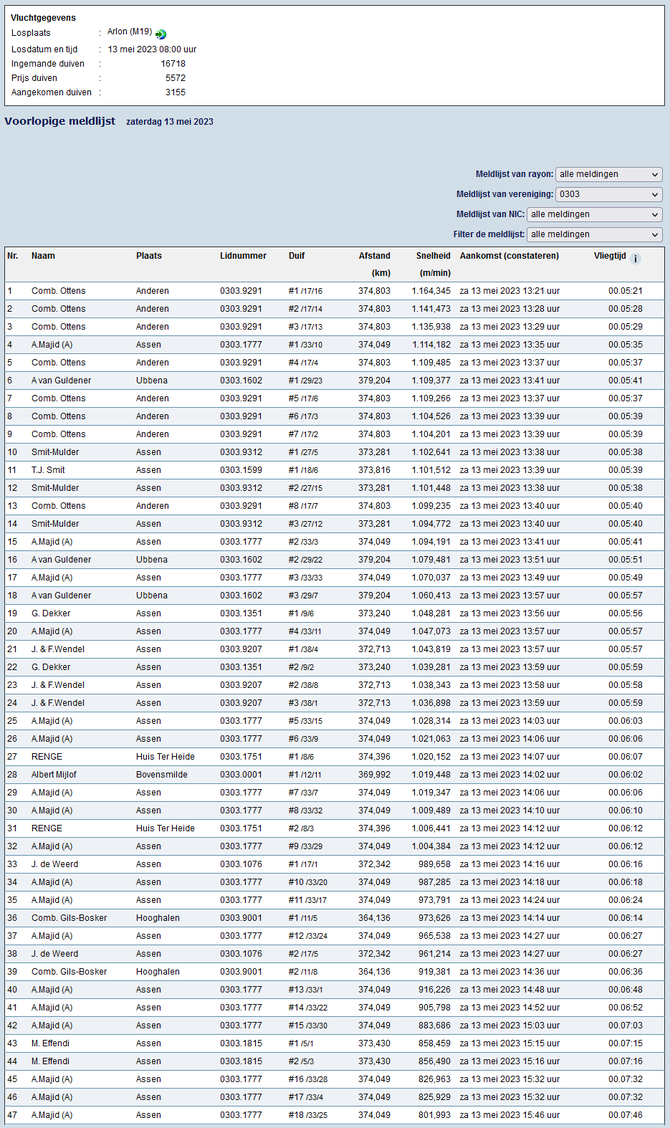
Task: Click pigeon #1 /33/10 in row 4
Action: (306, 345)
